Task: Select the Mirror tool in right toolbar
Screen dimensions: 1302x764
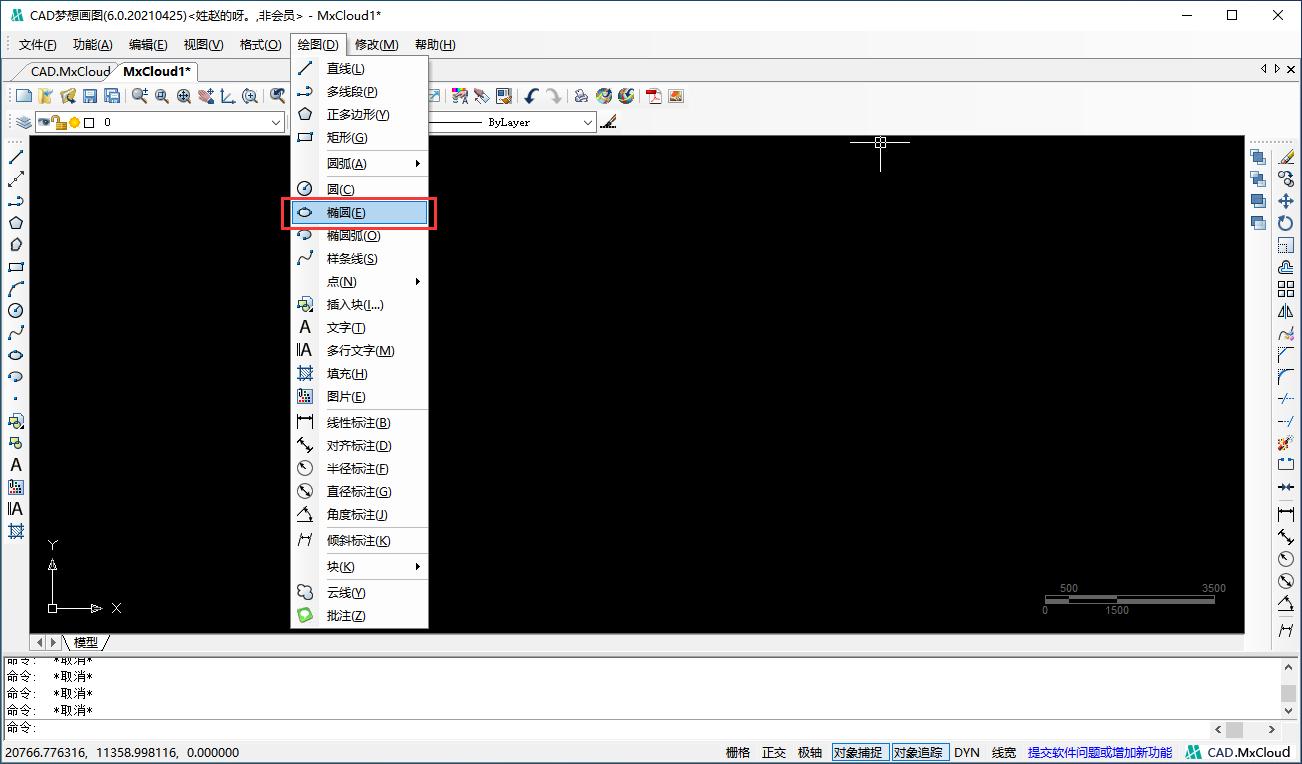Action: click(x=1286, y=311)
